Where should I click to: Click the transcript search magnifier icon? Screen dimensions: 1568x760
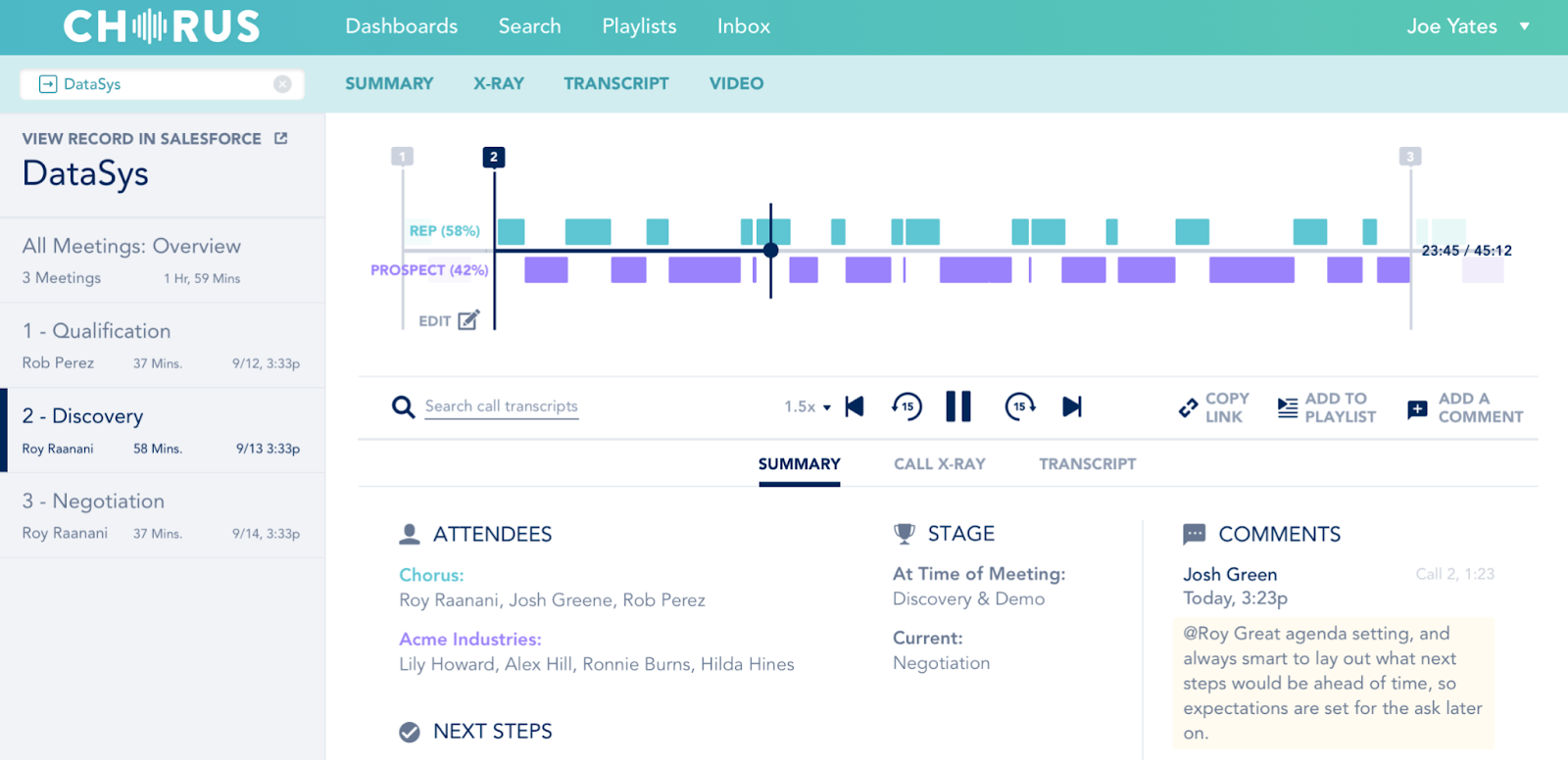(x=403, y=406)
